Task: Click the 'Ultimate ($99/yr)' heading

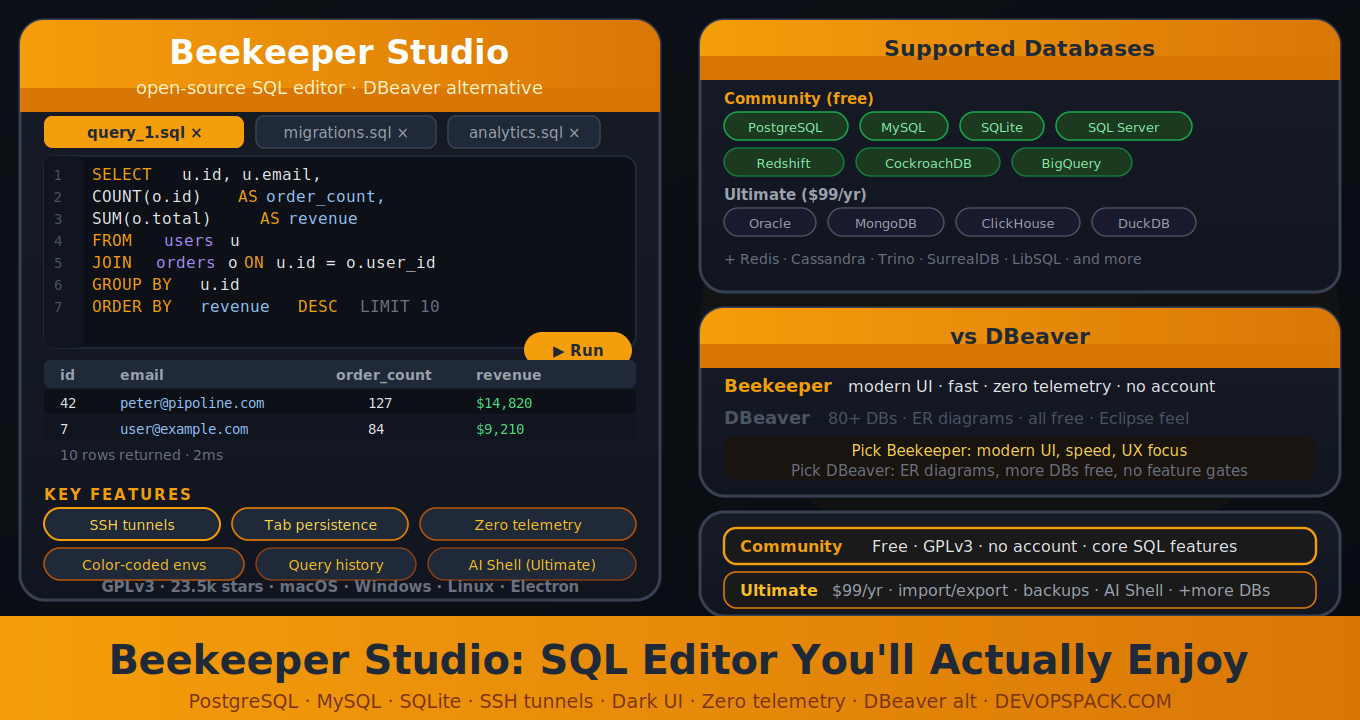Action: (x=796, y=194)
